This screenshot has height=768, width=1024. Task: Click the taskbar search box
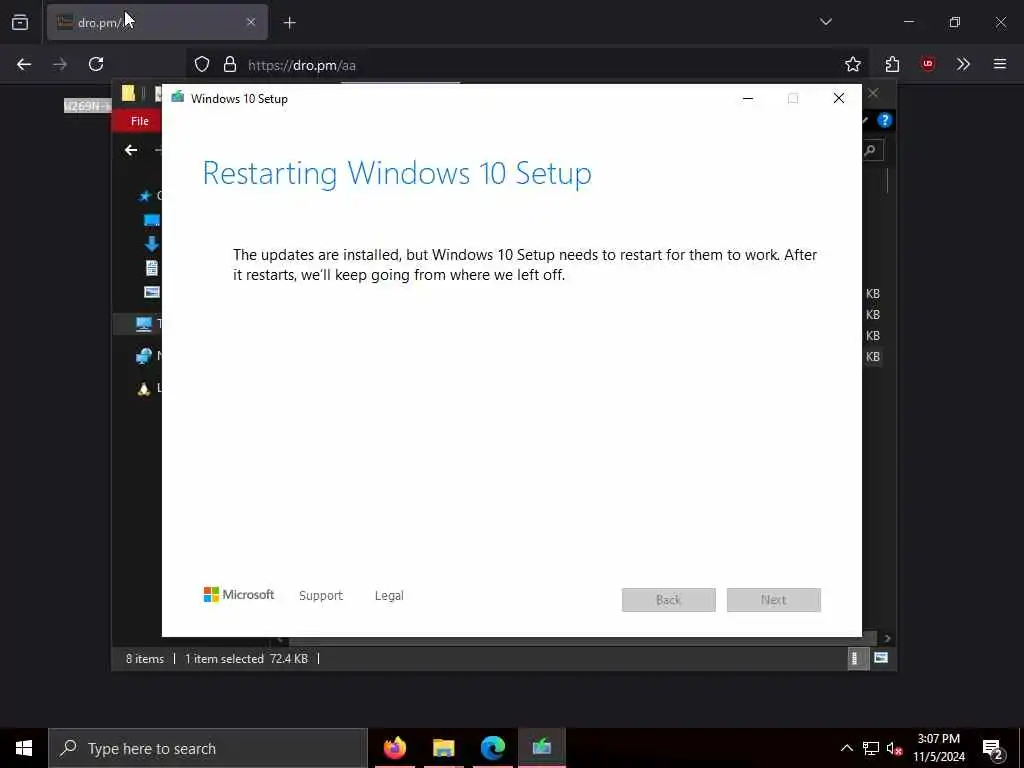pos(208,748)
